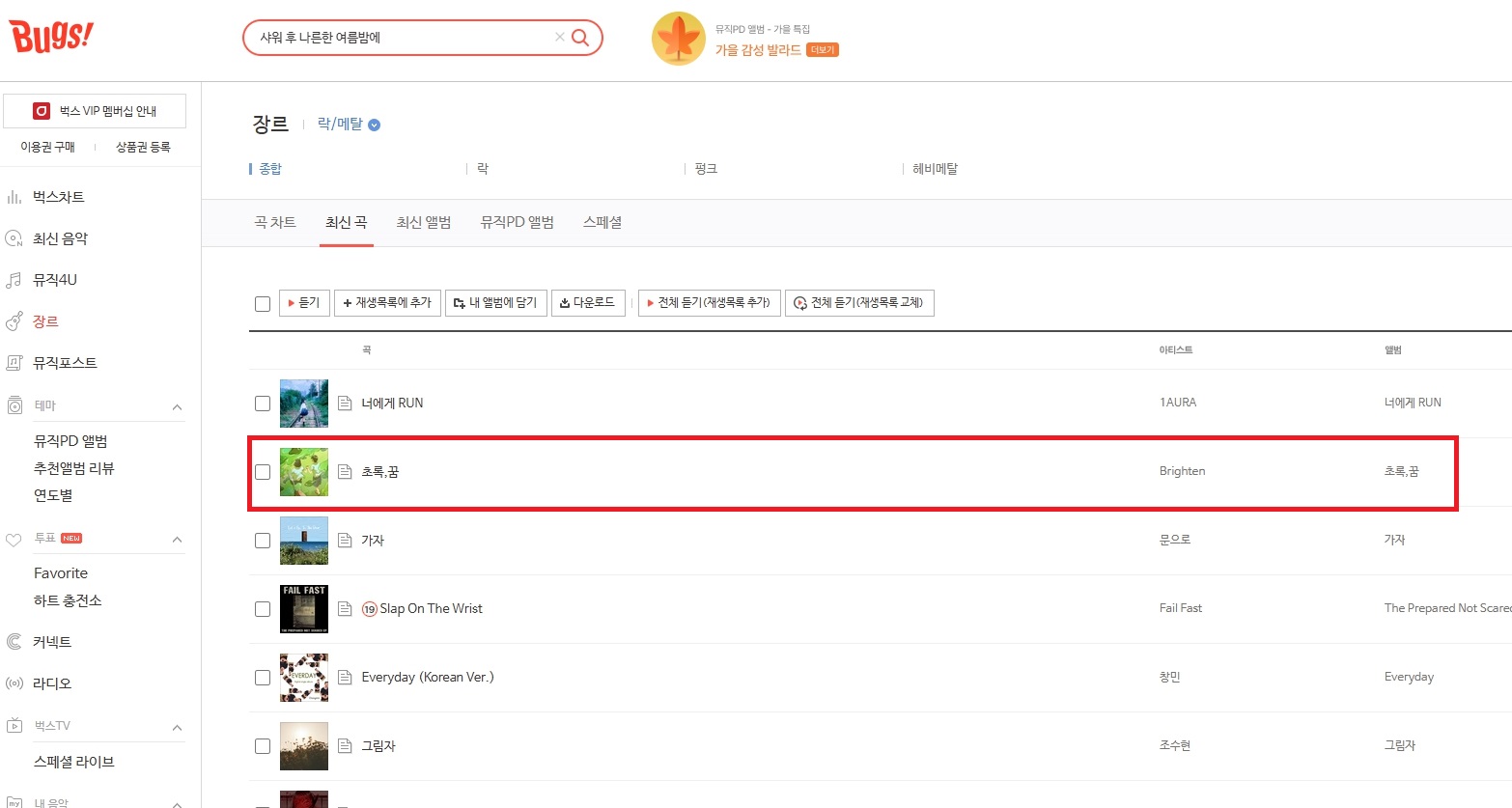Open 최신 음악 in the sidebar
Viewport: 1512px width, 808px height.
(60, 238)
